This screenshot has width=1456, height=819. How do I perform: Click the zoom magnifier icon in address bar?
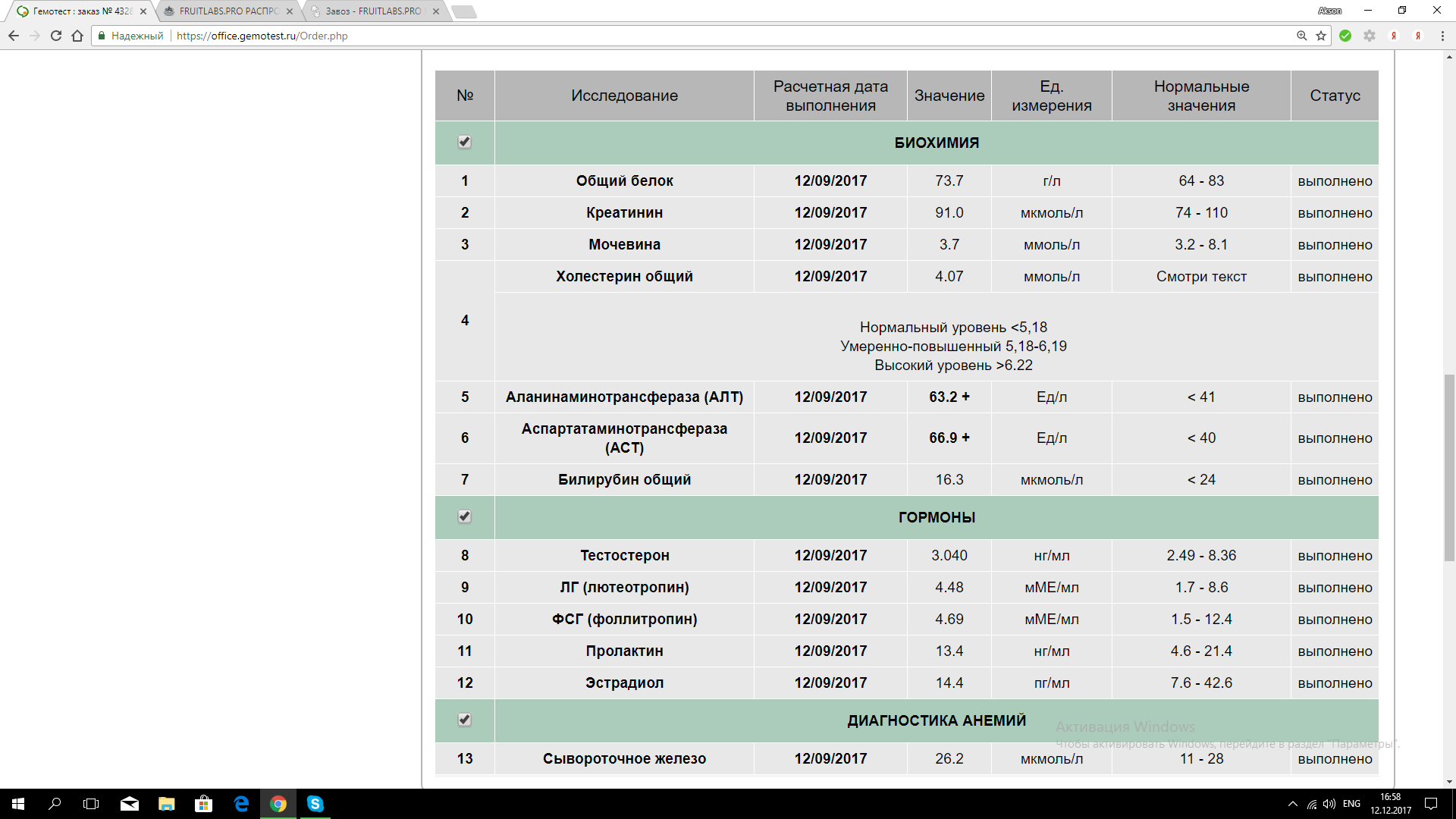(1301, 36)
